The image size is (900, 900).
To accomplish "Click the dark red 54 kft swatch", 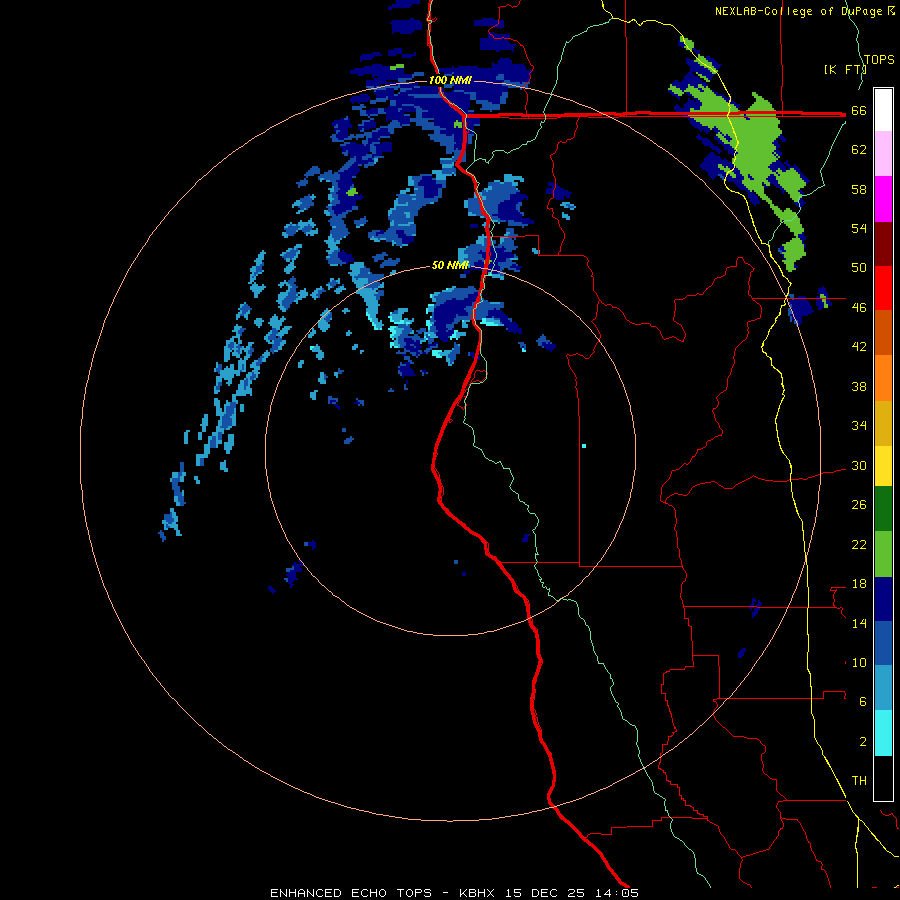I will pos(883,243).
